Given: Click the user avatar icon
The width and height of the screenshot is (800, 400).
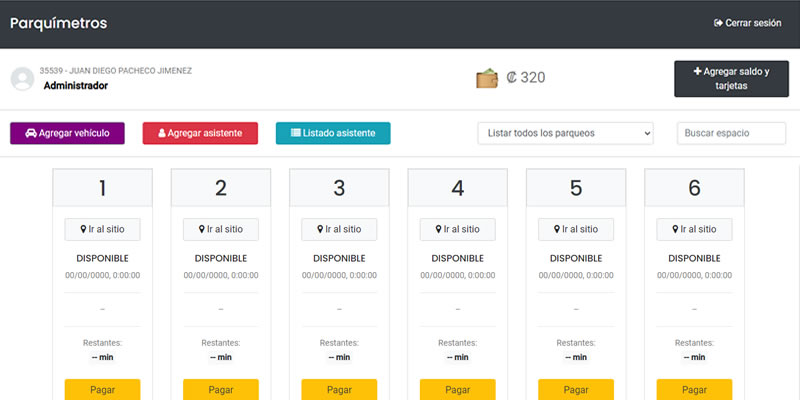Looking at the screenshot, I should click(21, 78).
